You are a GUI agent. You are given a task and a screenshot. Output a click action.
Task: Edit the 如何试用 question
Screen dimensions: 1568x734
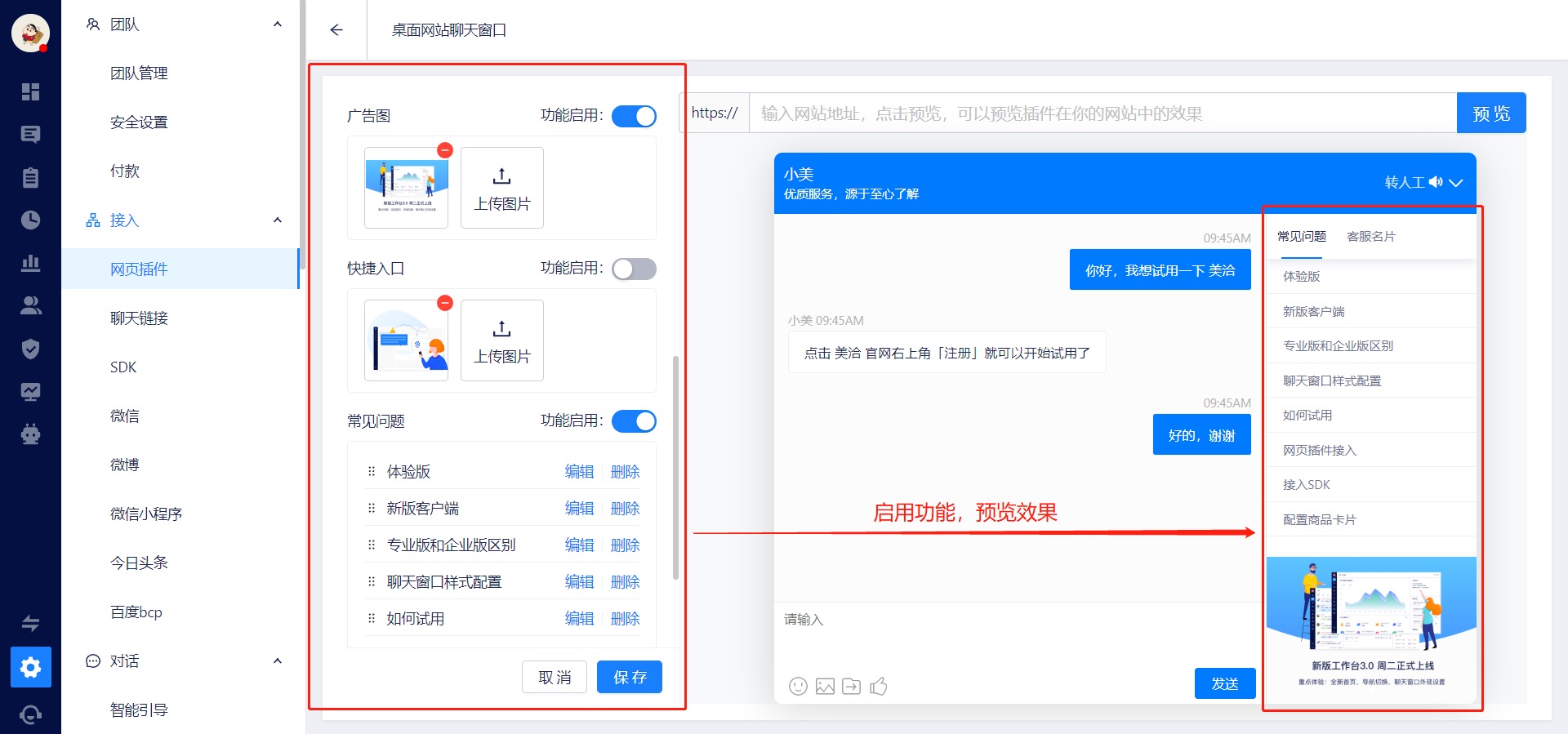(579, 619)
